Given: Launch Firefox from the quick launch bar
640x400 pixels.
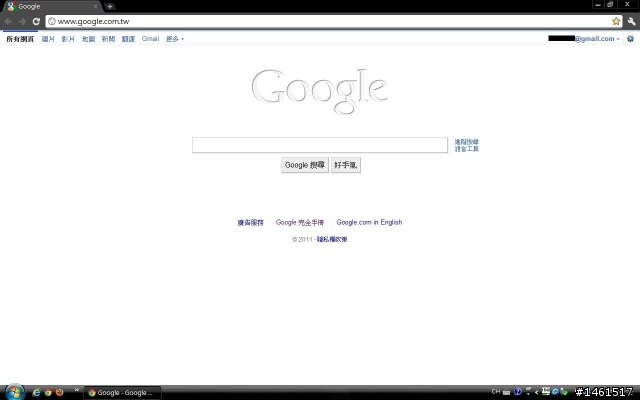Looking at the screenshot, I should point(60,392).
